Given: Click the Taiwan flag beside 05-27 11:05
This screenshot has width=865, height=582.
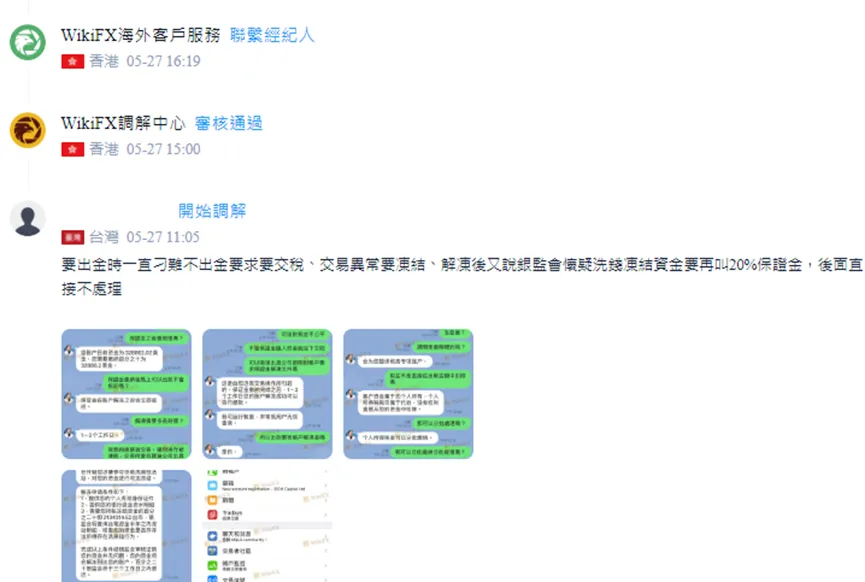Looking at the screenshot, I should (x=72, y=237).
